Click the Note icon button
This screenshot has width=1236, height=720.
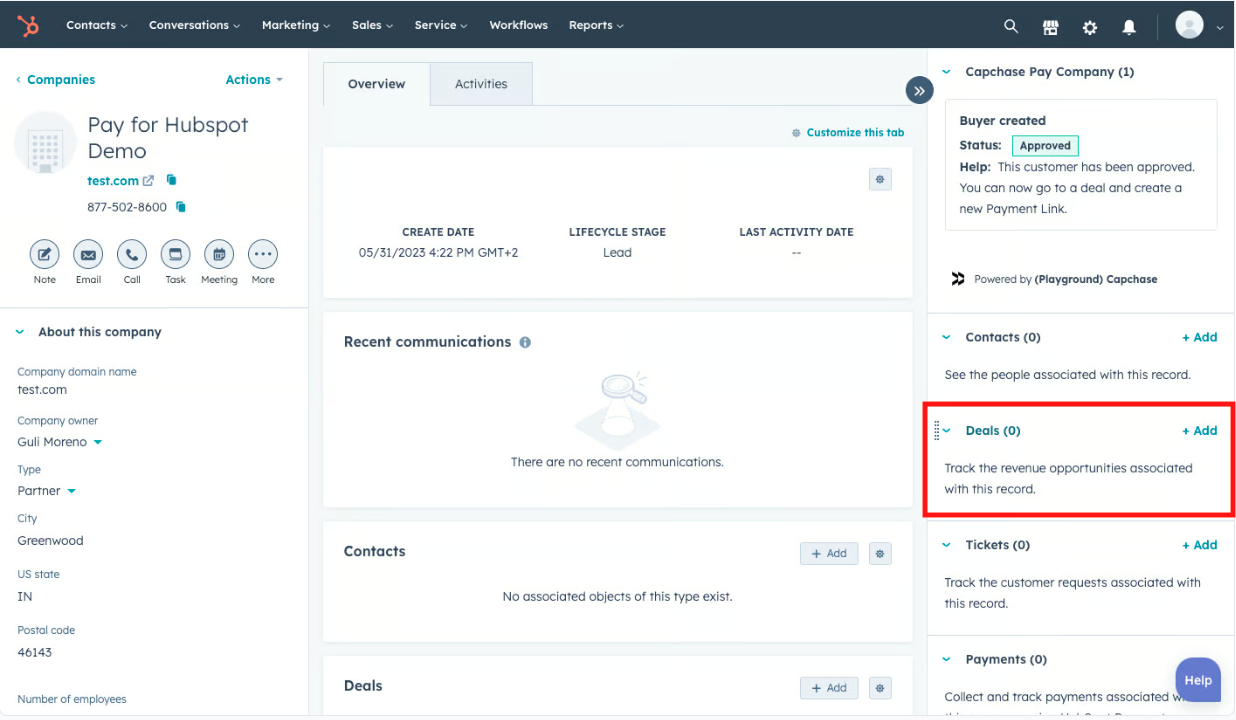(x=44, y=254)
